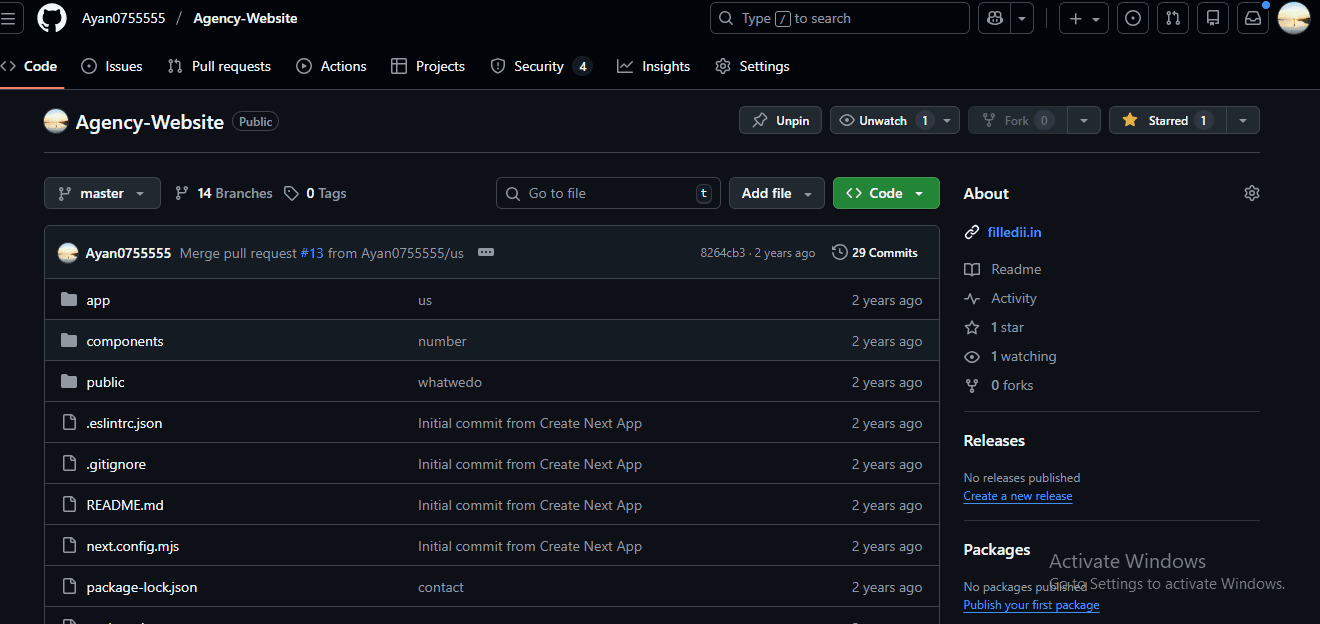Image resolution: width=1320 pixels, height=624 pixels.
Task: Switch to the Security tab
Action: pyautogui.click(x=541, y=66)
